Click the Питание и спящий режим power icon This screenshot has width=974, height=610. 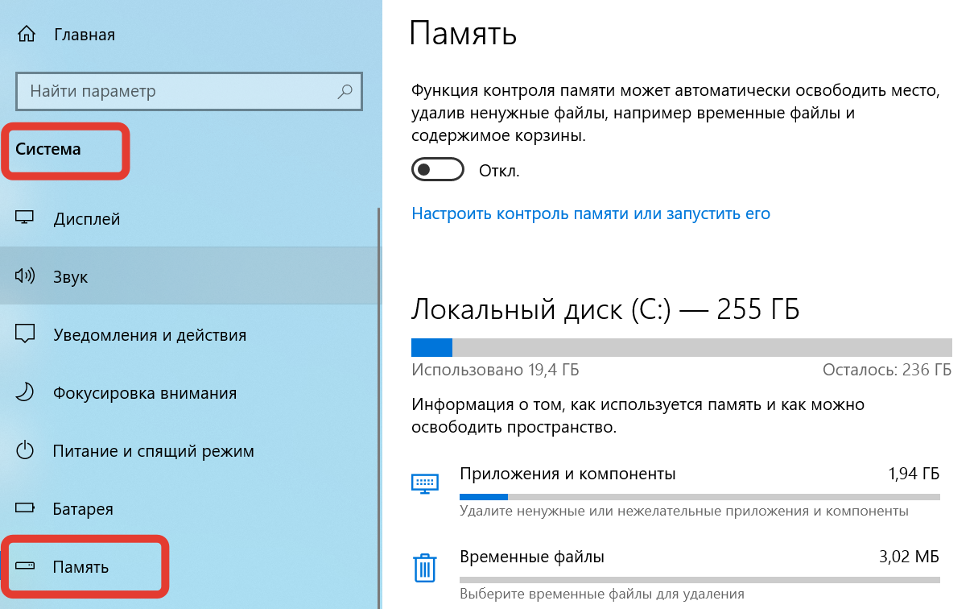24,450
